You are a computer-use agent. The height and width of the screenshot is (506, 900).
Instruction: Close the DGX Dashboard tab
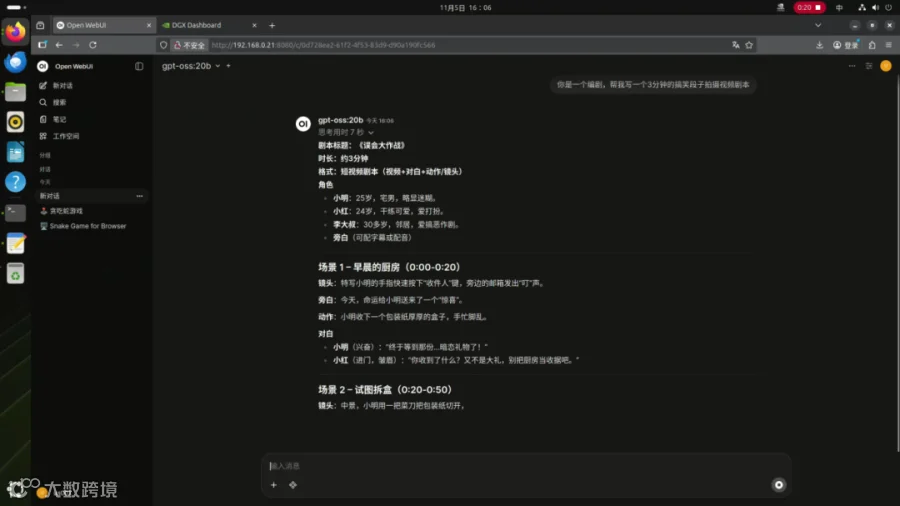click(x=254, y=25)
